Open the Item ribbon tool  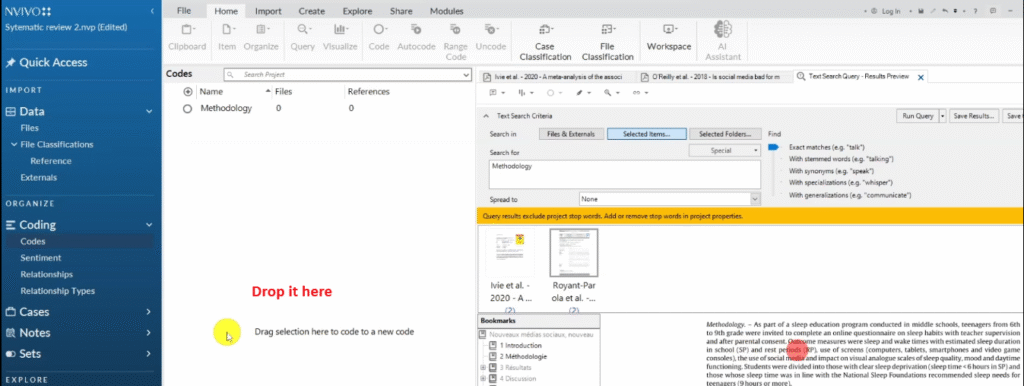pos(227,37)
